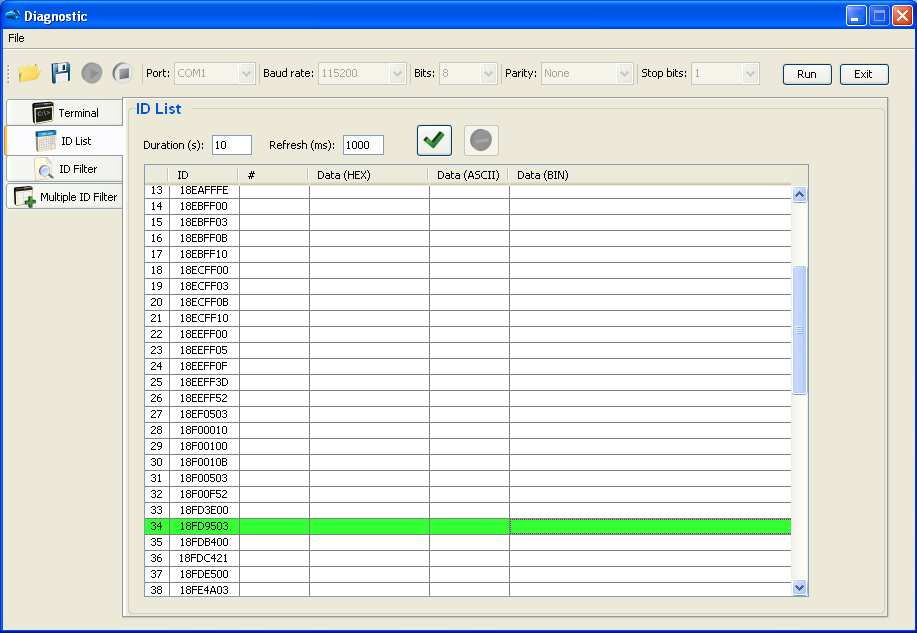917x633 pixels.
Task: Select row with ID 18EBFF03
Action: [468, 222]
